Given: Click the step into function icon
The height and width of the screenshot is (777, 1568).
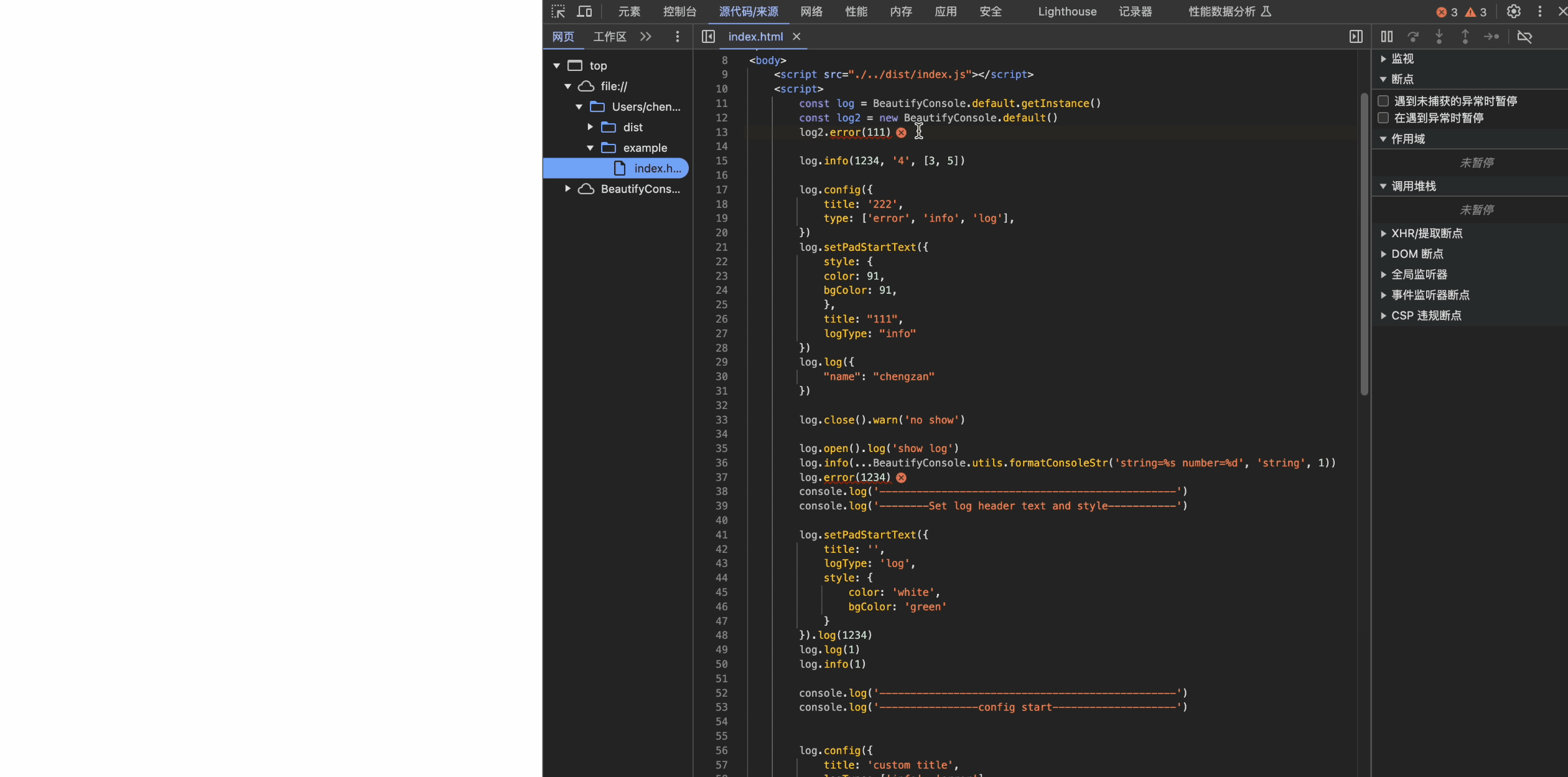Looking at the screenshot, I should pyautogui.click(x=1439, y=37).
